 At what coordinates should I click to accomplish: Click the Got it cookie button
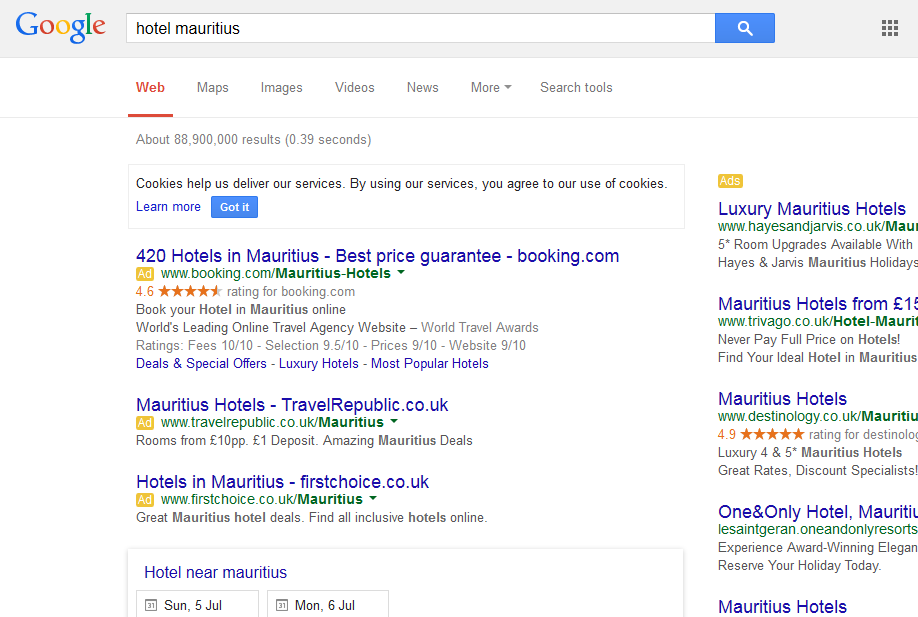234,207
